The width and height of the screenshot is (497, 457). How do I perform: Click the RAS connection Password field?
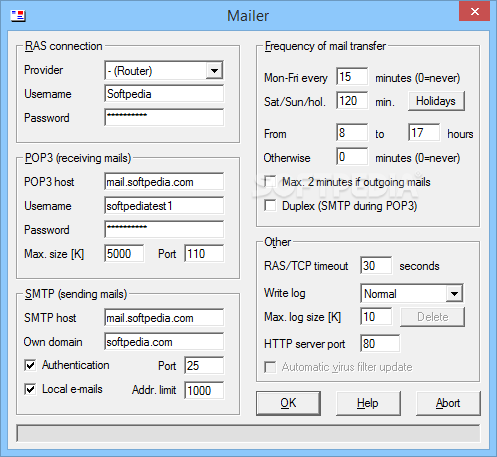[x=164, y=117]
